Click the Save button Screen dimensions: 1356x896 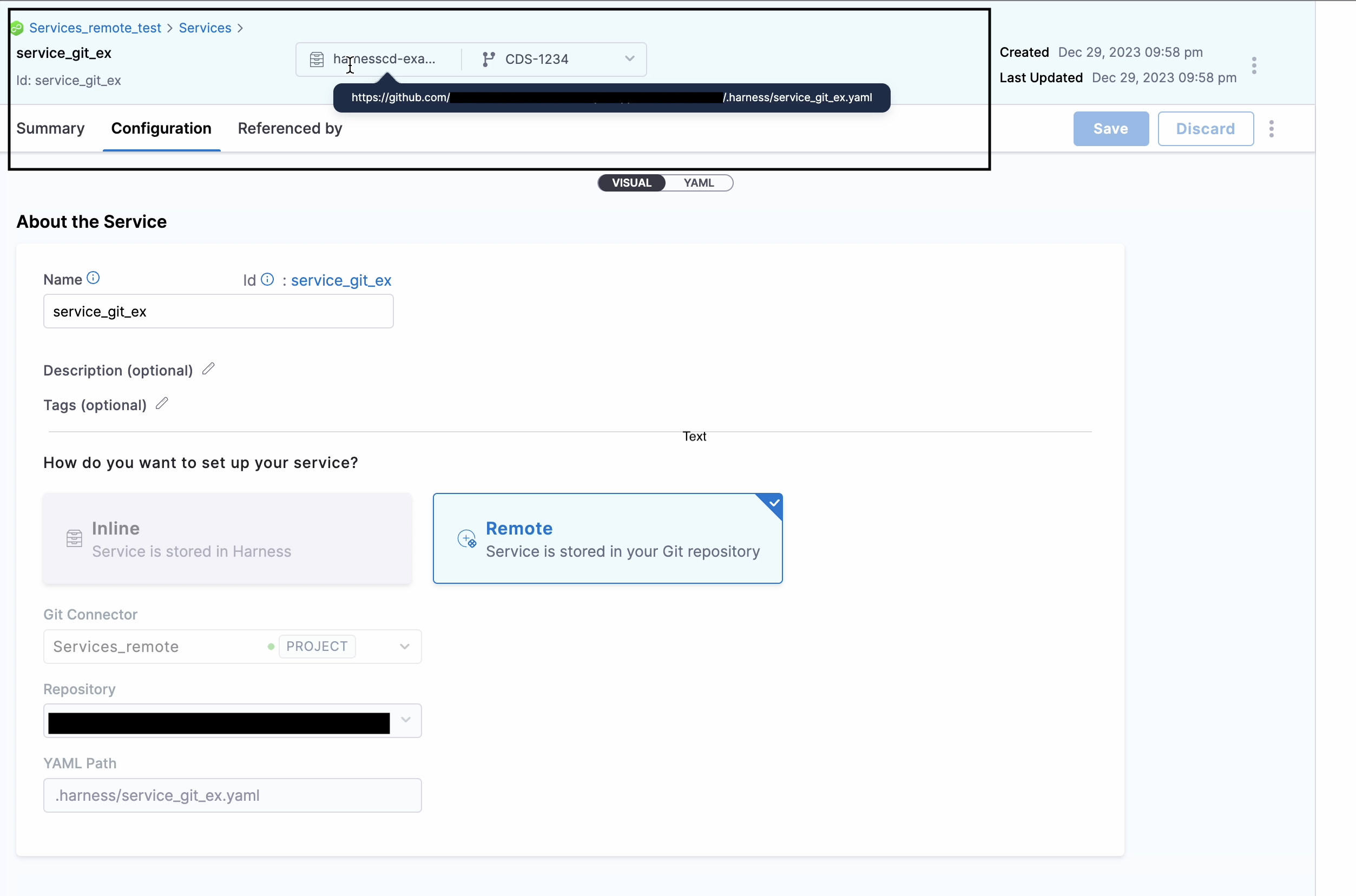(1110, 129)
